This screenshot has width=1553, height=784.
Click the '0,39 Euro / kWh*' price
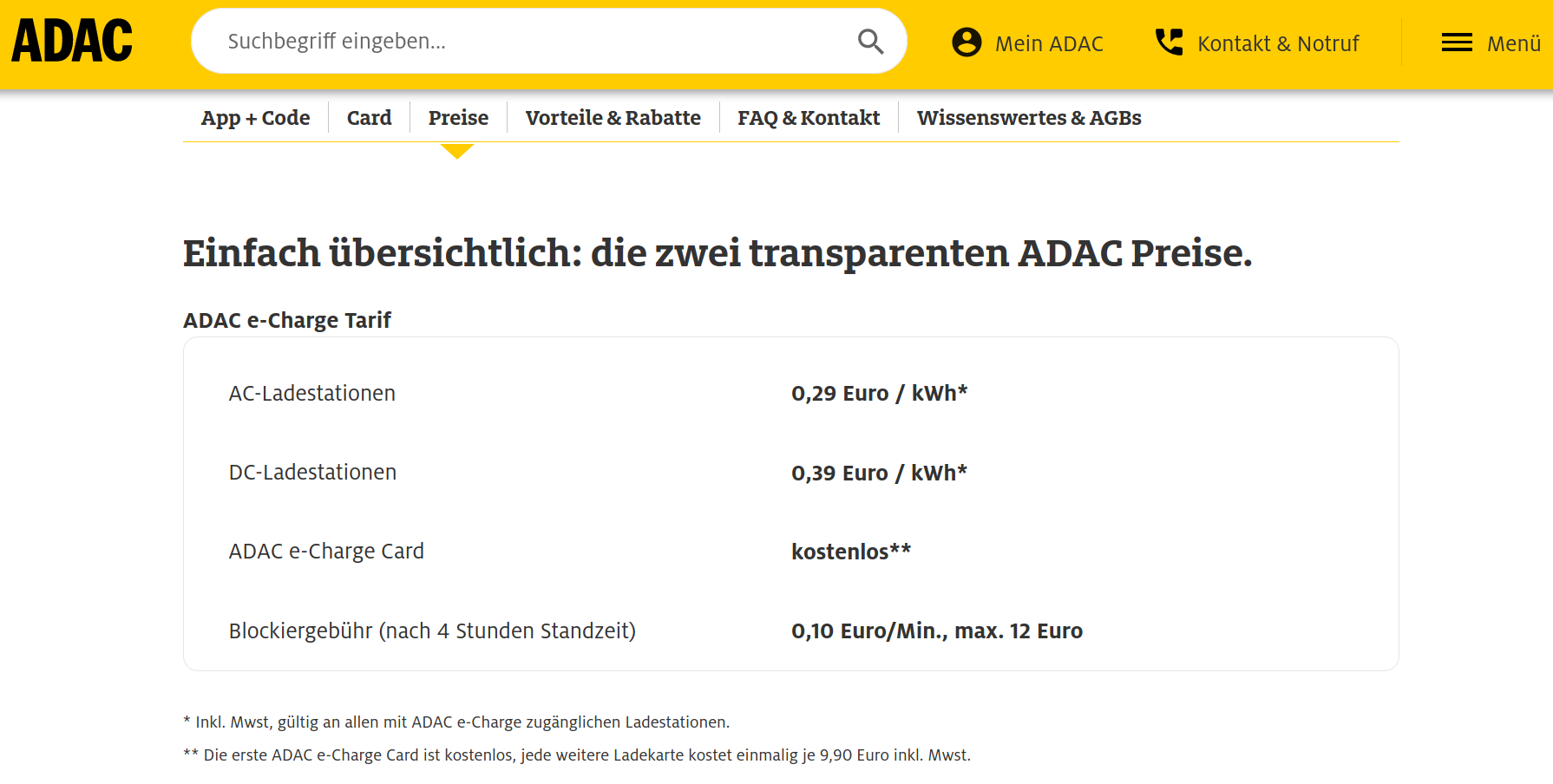(x=879, y=473)
